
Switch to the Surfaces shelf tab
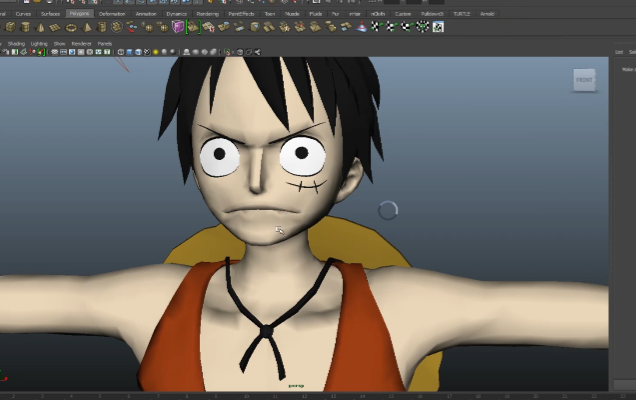coord(49,14)
